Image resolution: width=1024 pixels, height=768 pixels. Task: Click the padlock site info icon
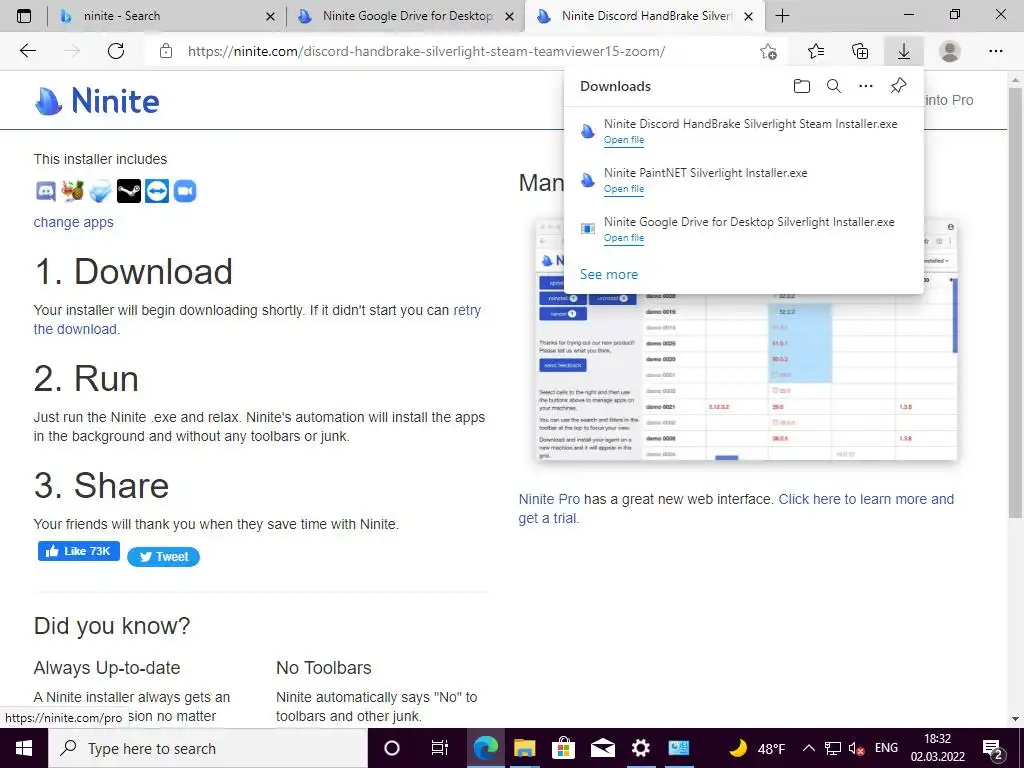[x=166, y=51]
